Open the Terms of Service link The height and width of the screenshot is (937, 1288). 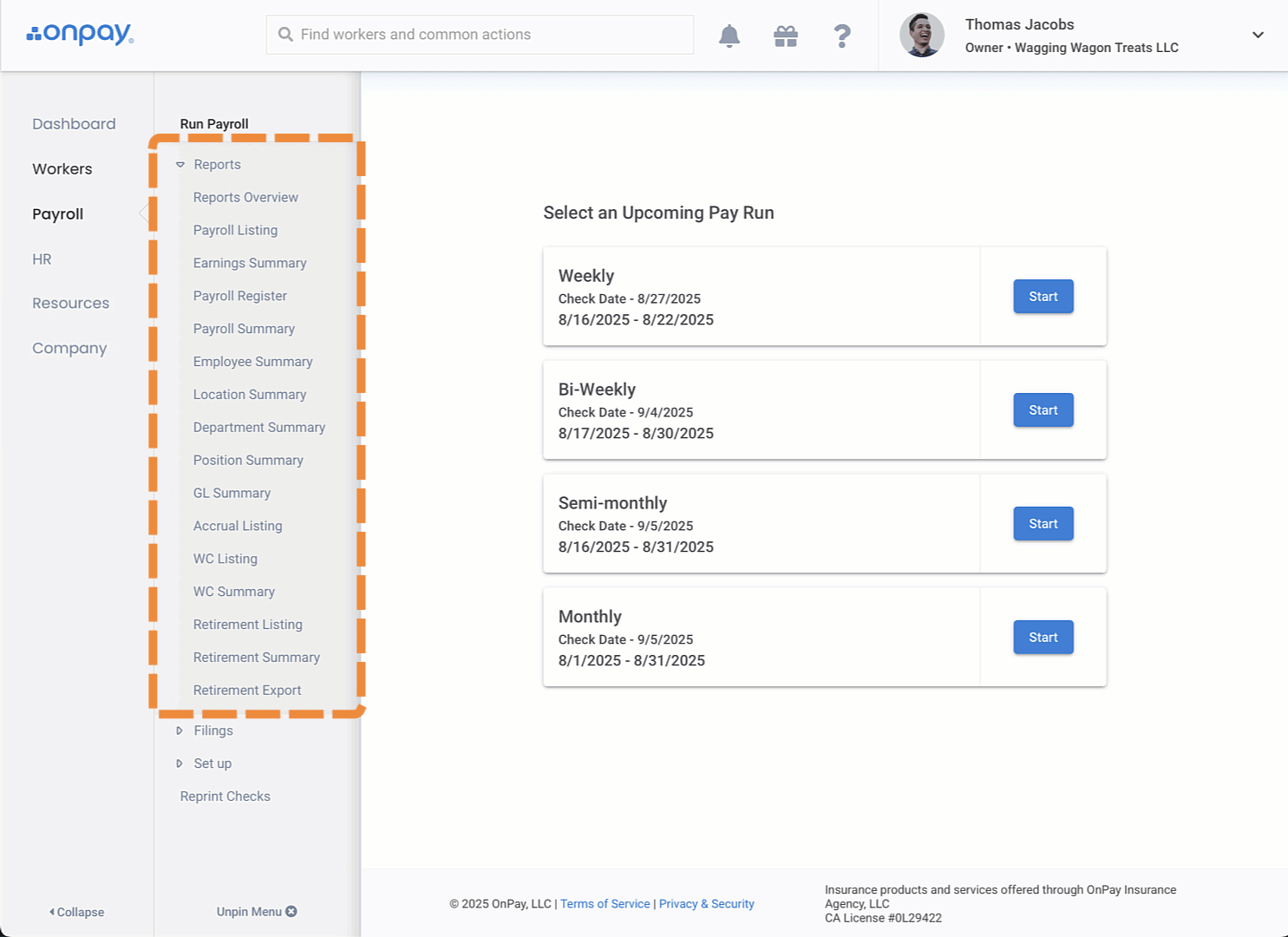point(605,904)
